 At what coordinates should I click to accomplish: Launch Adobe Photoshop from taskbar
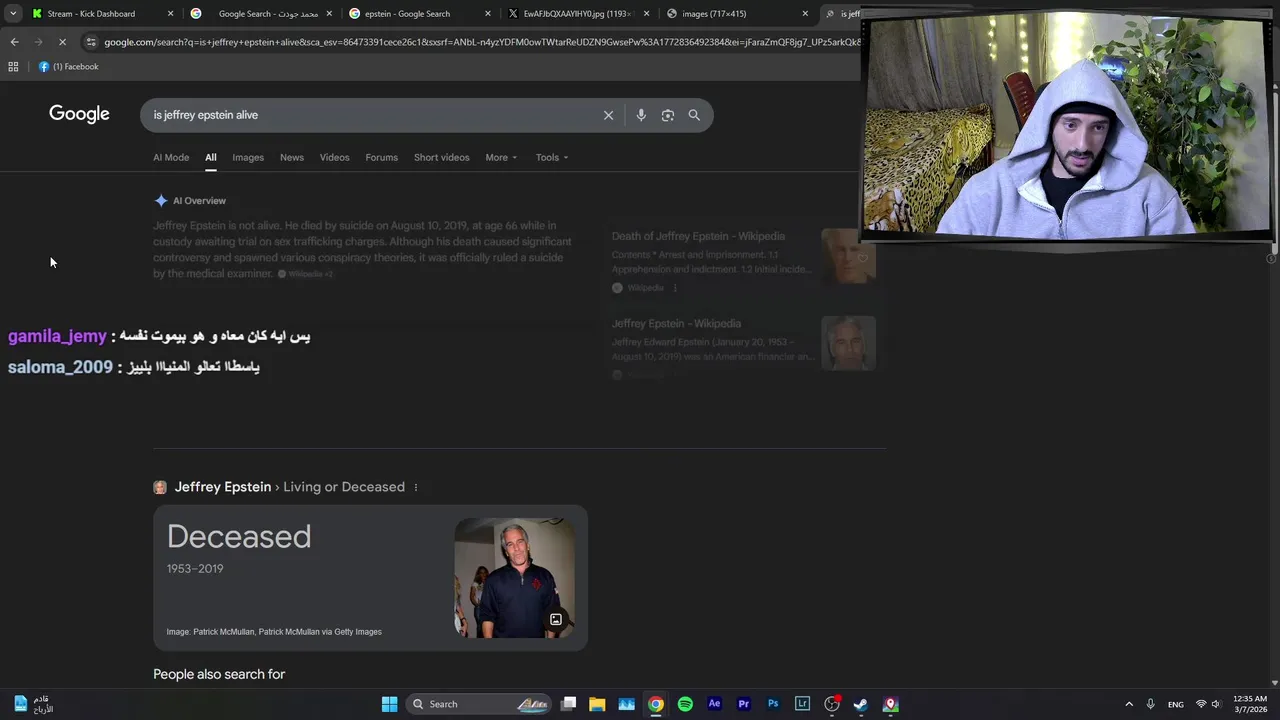(773, 704)
